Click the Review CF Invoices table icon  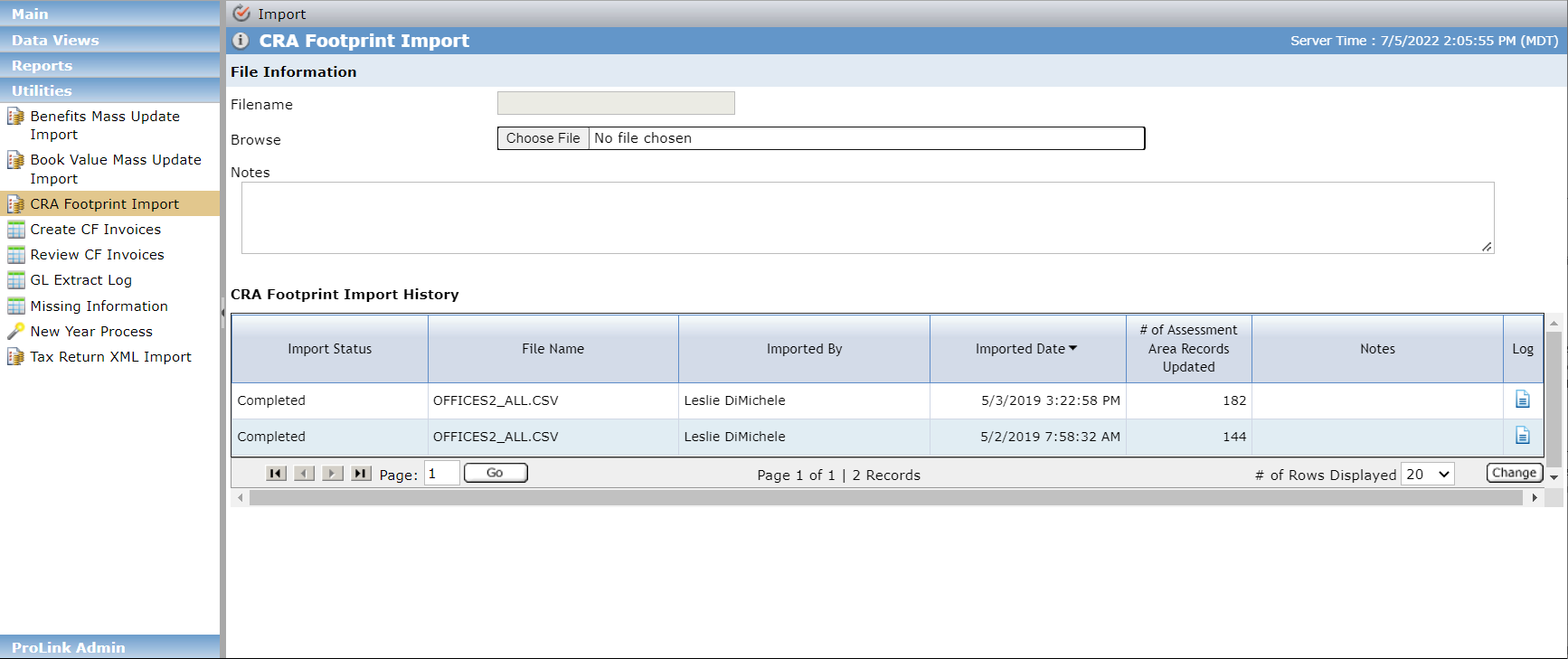tap(16, 255)
